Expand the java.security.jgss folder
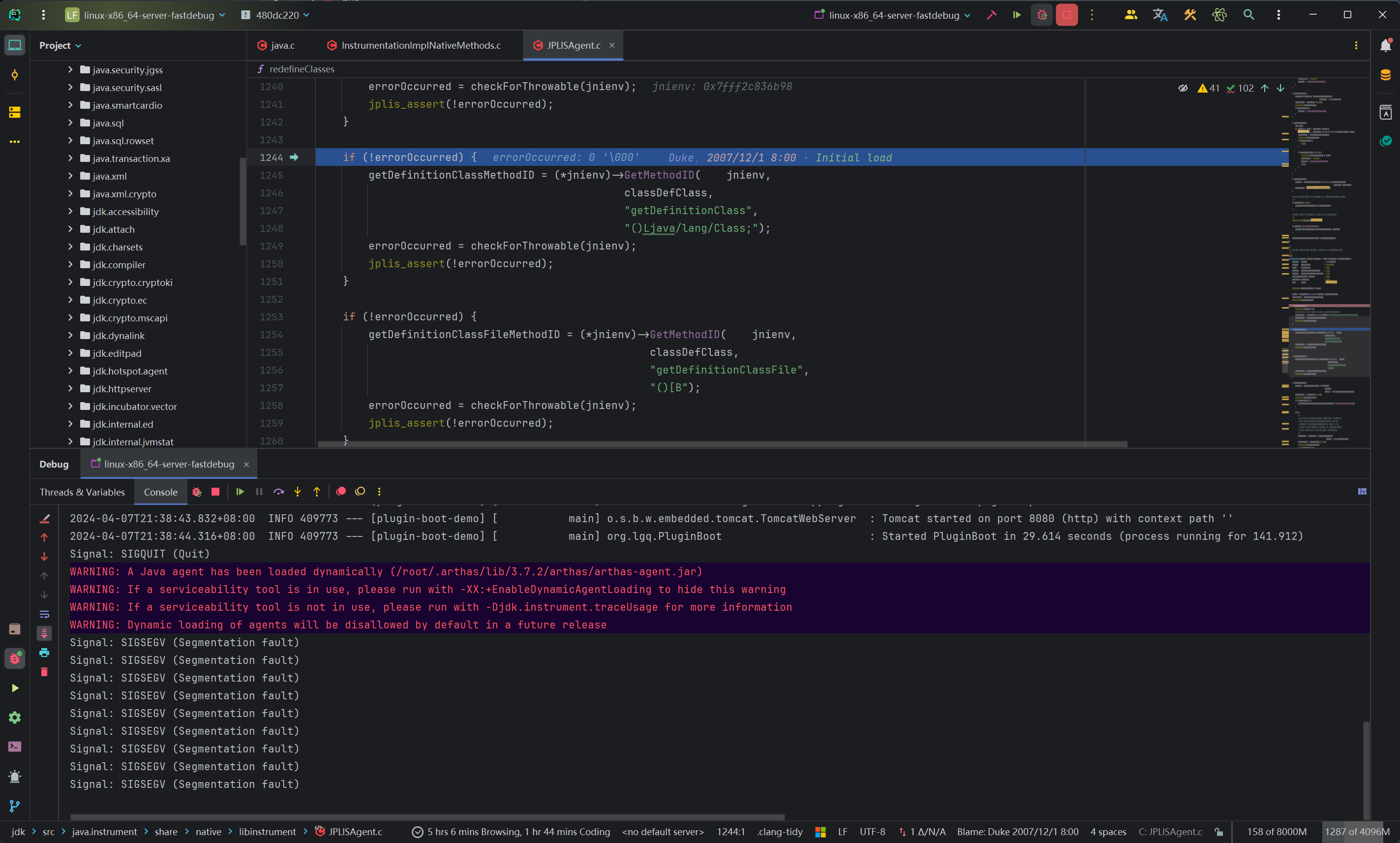The width and height of the screenshot is (1400, 843). coord(70,69)
